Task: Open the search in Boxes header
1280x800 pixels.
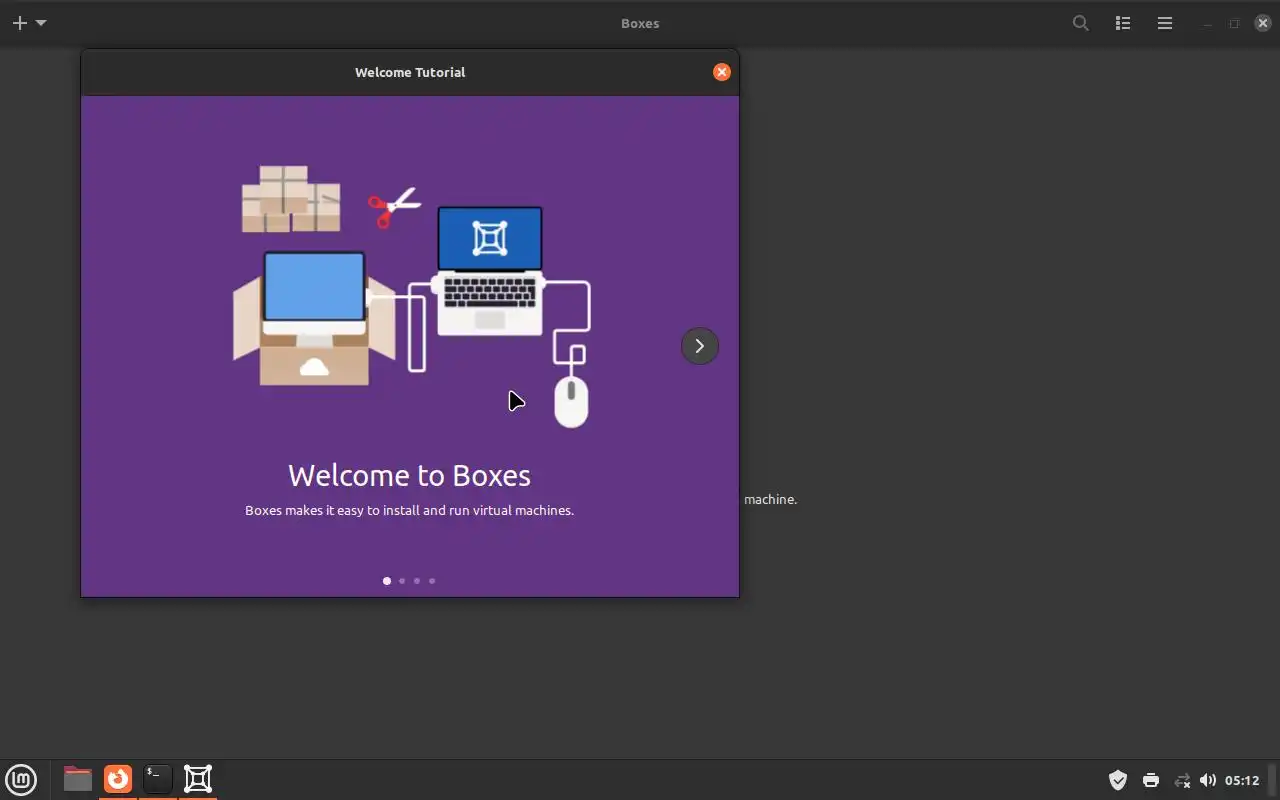Action: tap(1081, 23)
